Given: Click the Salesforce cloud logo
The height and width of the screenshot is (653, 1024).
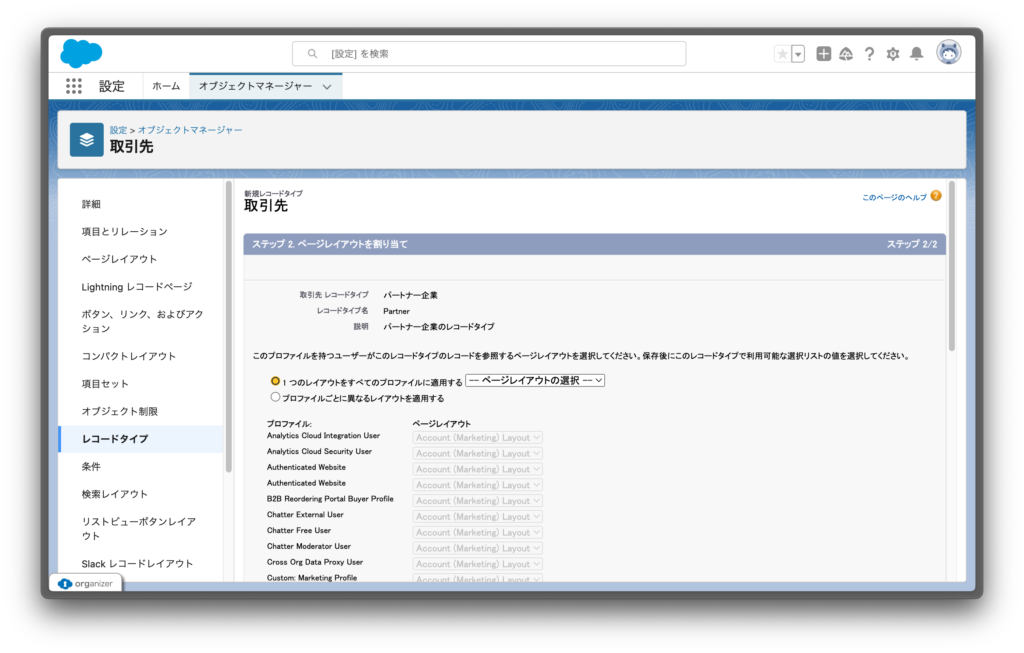Looking at the screenshot, I should point(81,53).
